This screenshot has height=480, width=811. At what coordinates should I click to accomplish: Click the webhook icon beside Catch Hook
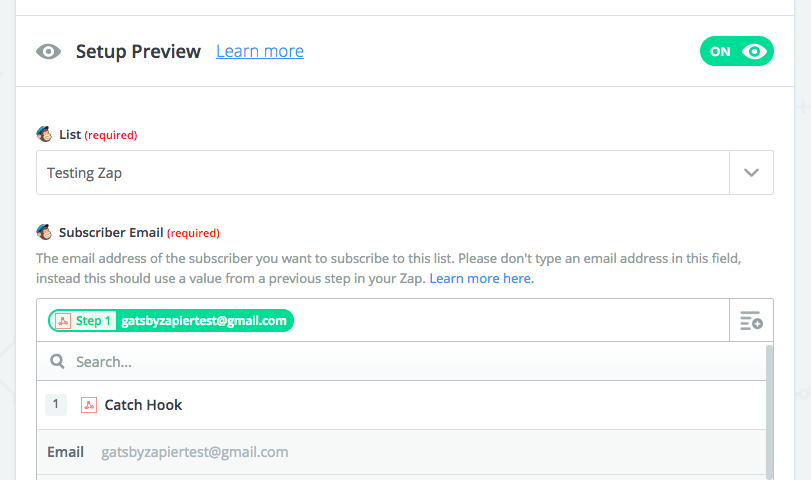[89, 405]
